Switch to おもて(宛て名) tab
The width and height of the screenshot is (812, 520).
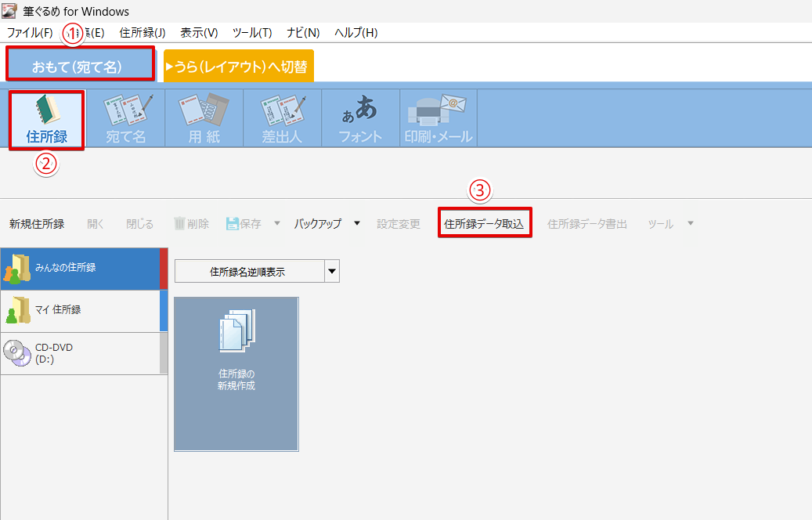[80, 64]
